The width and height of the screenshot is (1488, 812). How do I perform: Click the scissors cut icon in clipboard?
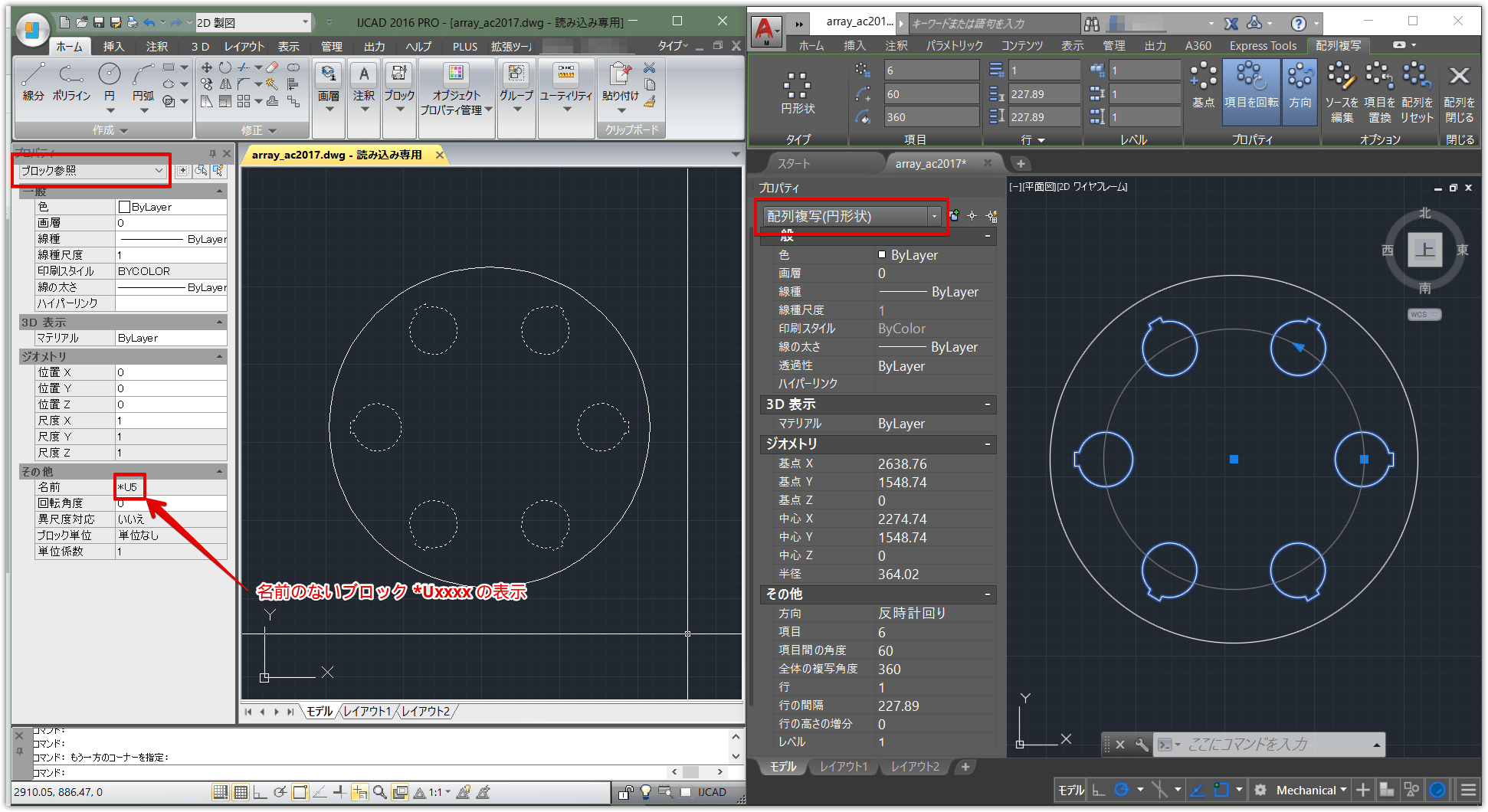(x=649, y=67)
